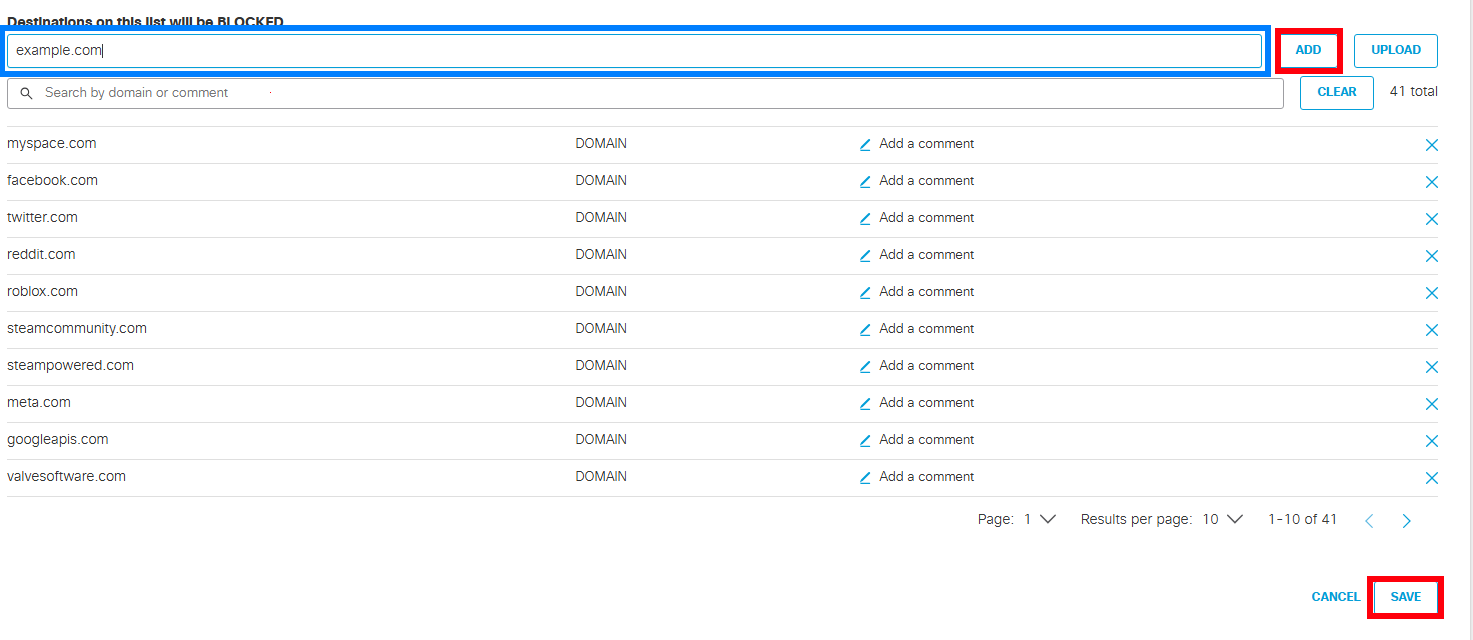Go to previous results page arrow
Screen dimensions: 1473x640
[x=1369, y=521]
